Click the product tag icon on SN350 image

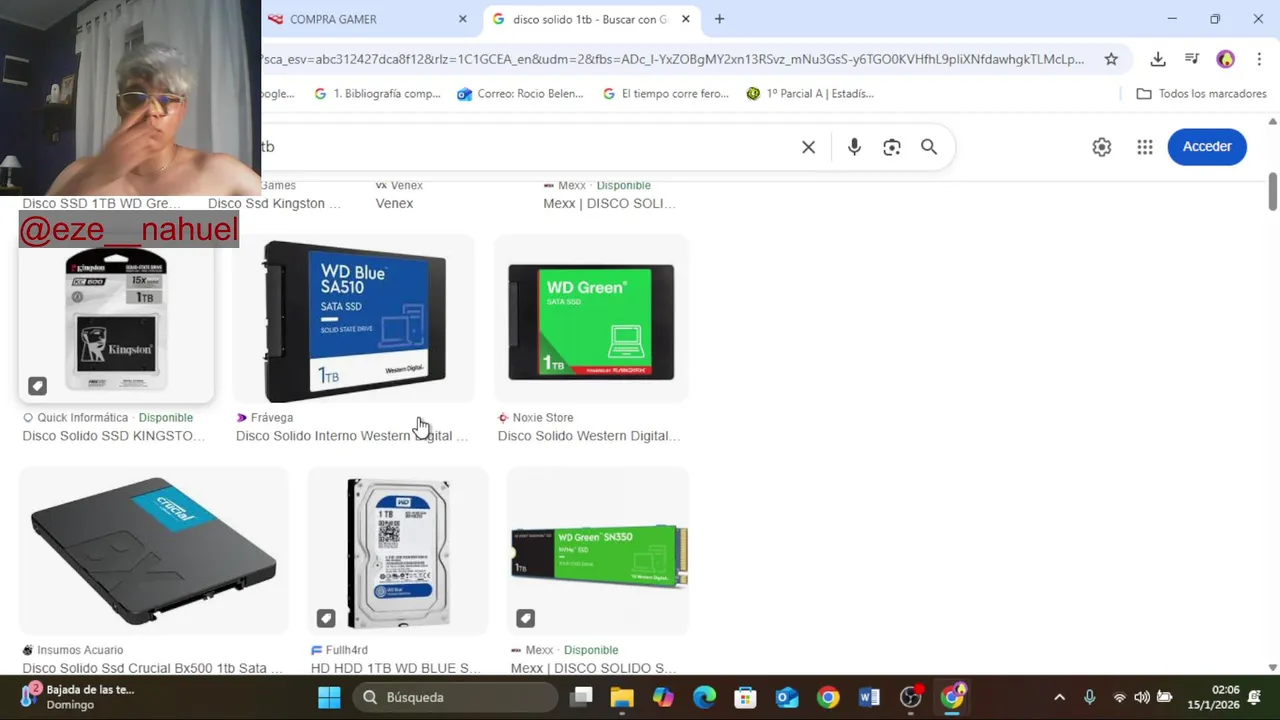point(526,618)
